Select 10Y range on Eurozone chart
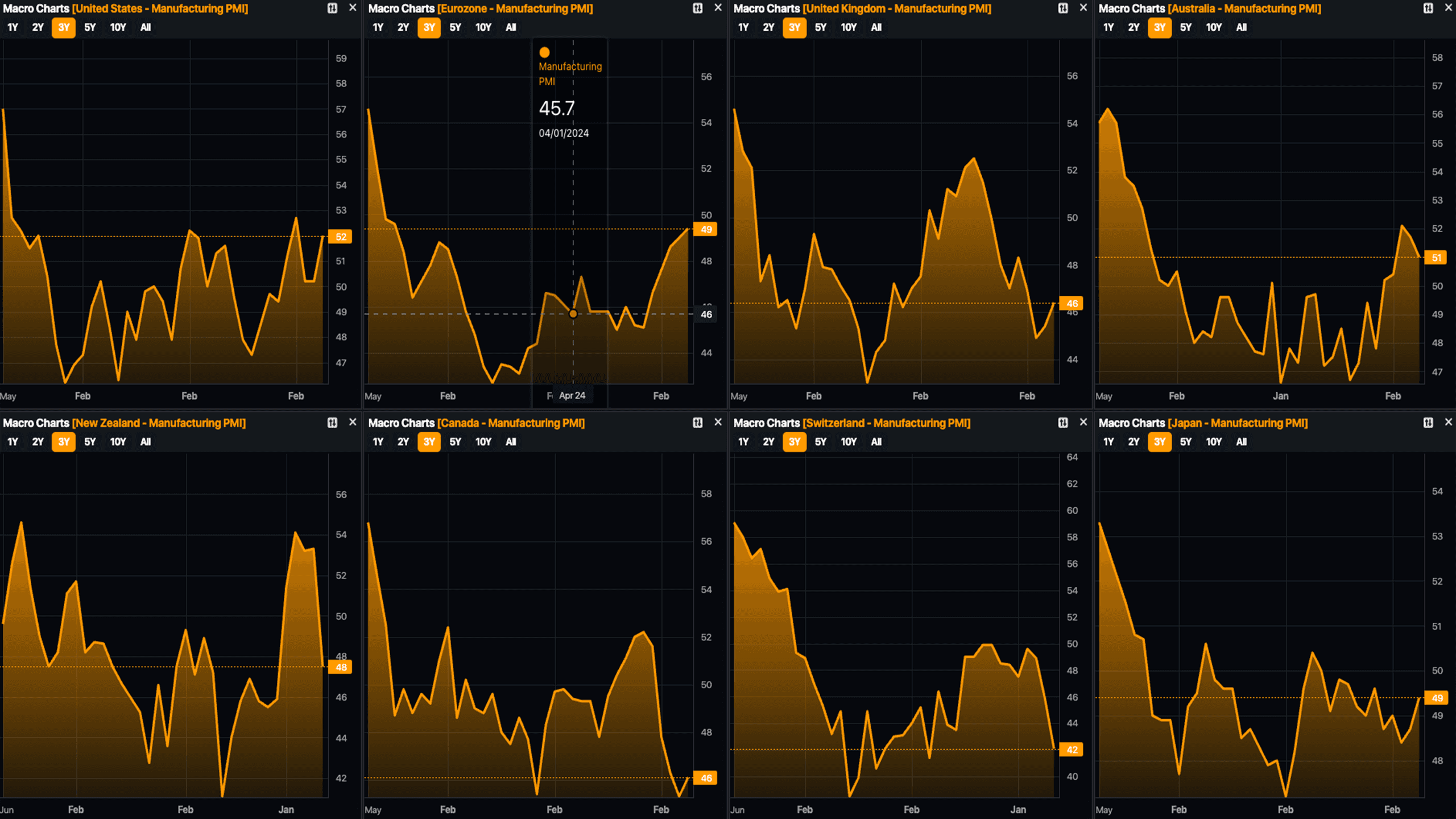 pyautogui.click(x=483, y=27)
